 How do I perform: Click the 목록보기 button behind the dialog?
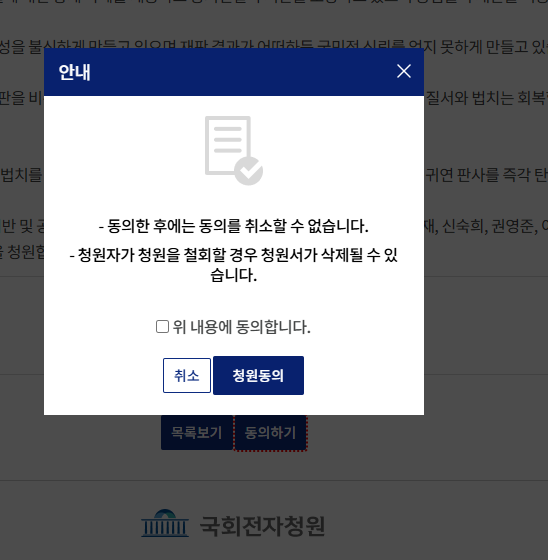point(197,432)
